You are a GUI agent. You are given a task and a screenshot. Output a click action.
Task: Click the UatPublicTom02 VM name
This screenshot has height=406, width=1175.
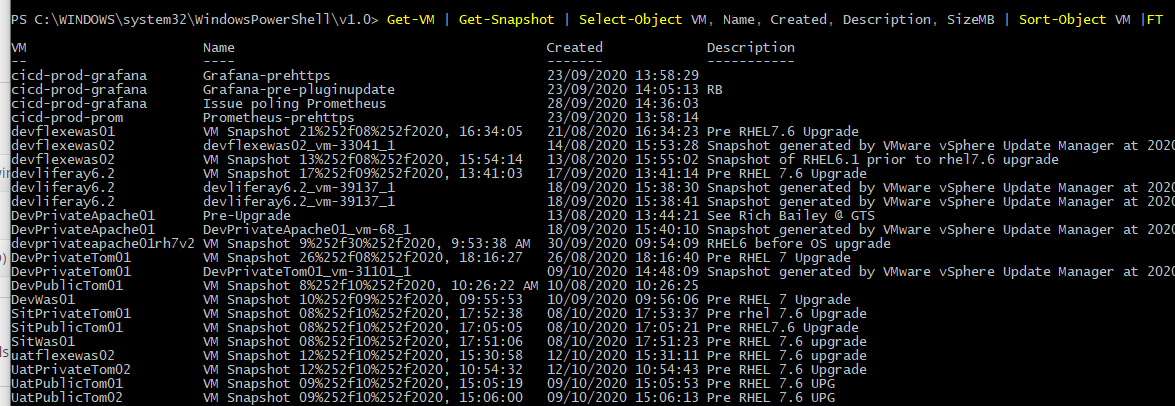[x=67, y=398]
